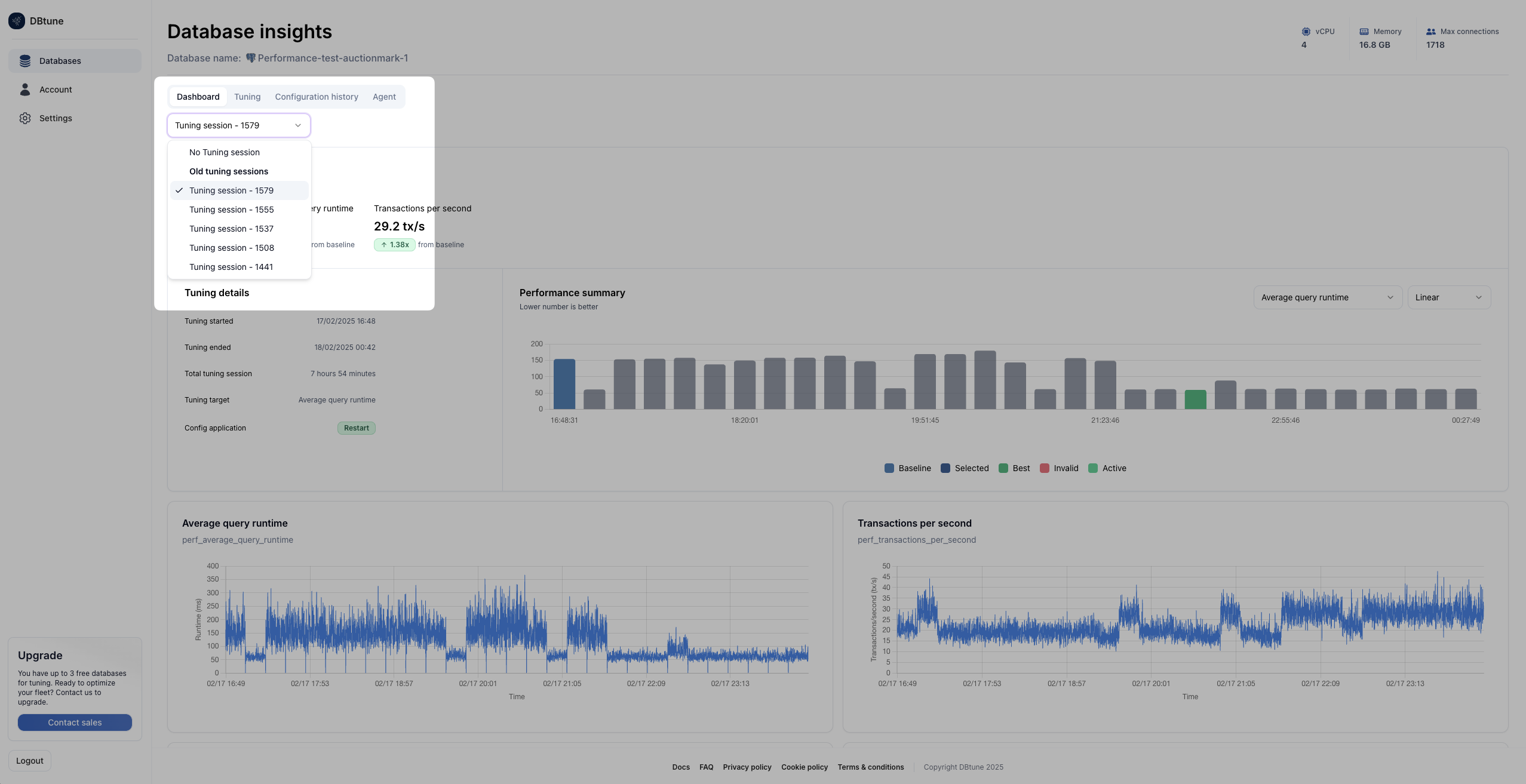Viewport: 1526px width, 784px height.
Task: Click the PostgreSQL elephant icon by database name
Action: pos(251,58)
